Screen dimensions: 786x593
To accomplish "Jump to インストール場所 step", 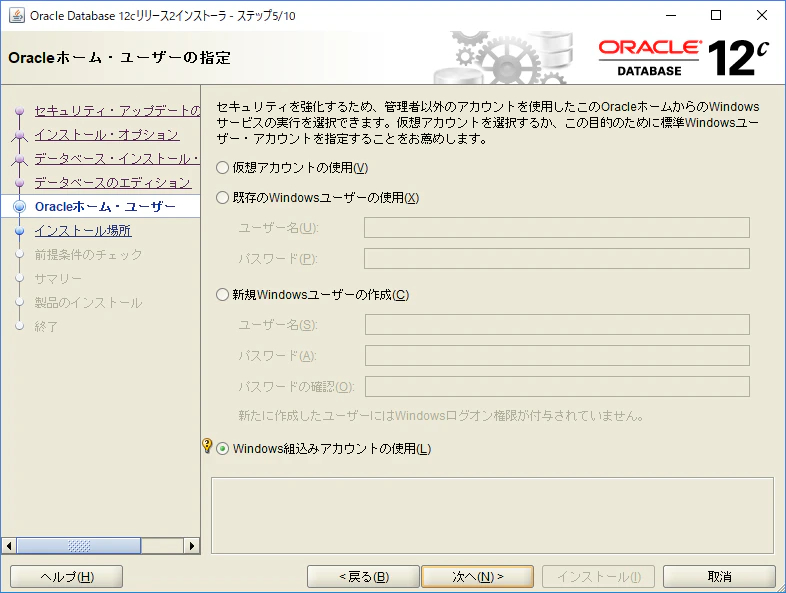I will (x=83, y=231).
